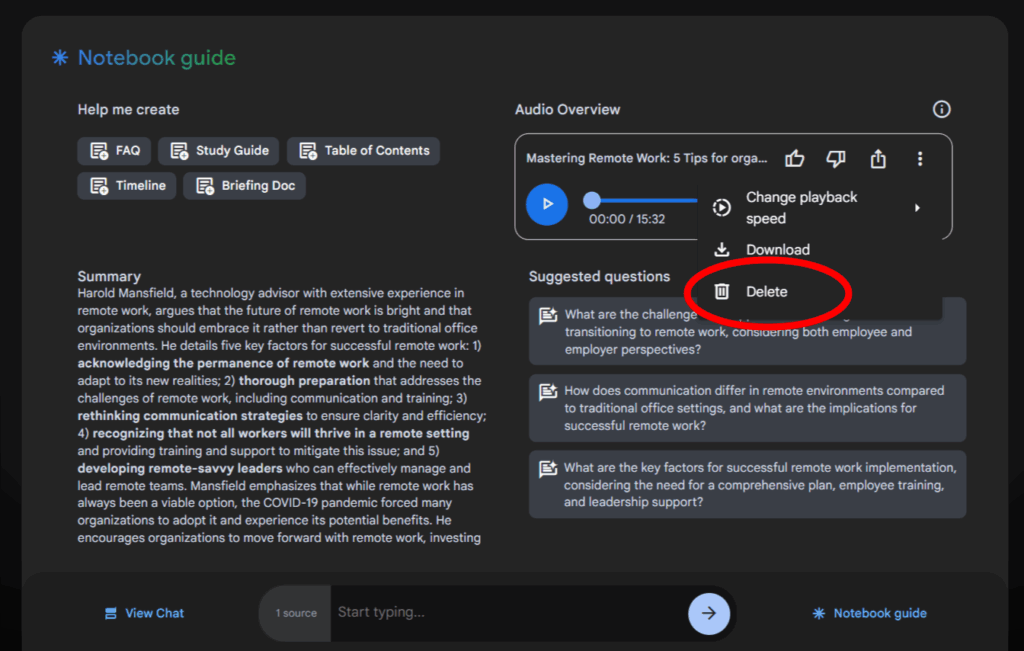
Task: Click the trash icon in the Delete menu entry
Action: (x=722, y=289)
